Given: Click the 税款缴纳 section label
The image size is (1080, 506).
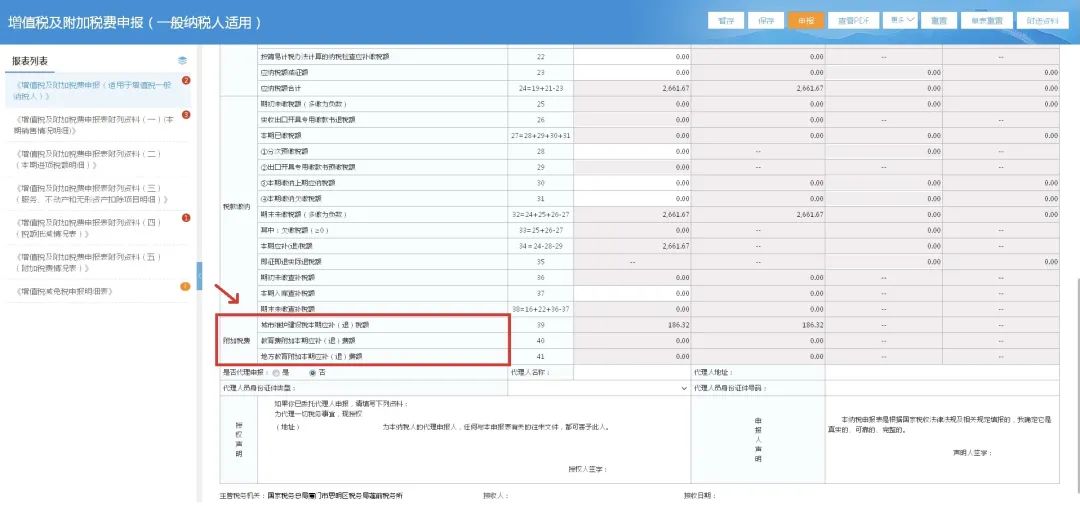Looking at the screenshot, I should [x=236, y=207].
